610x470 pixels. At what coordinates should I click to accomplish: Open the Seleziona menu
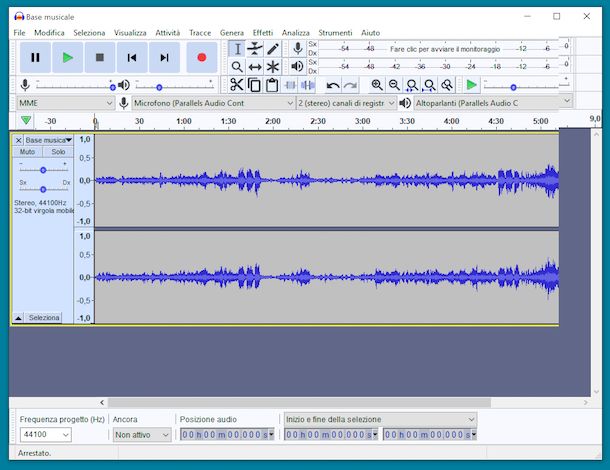[89, 33]
